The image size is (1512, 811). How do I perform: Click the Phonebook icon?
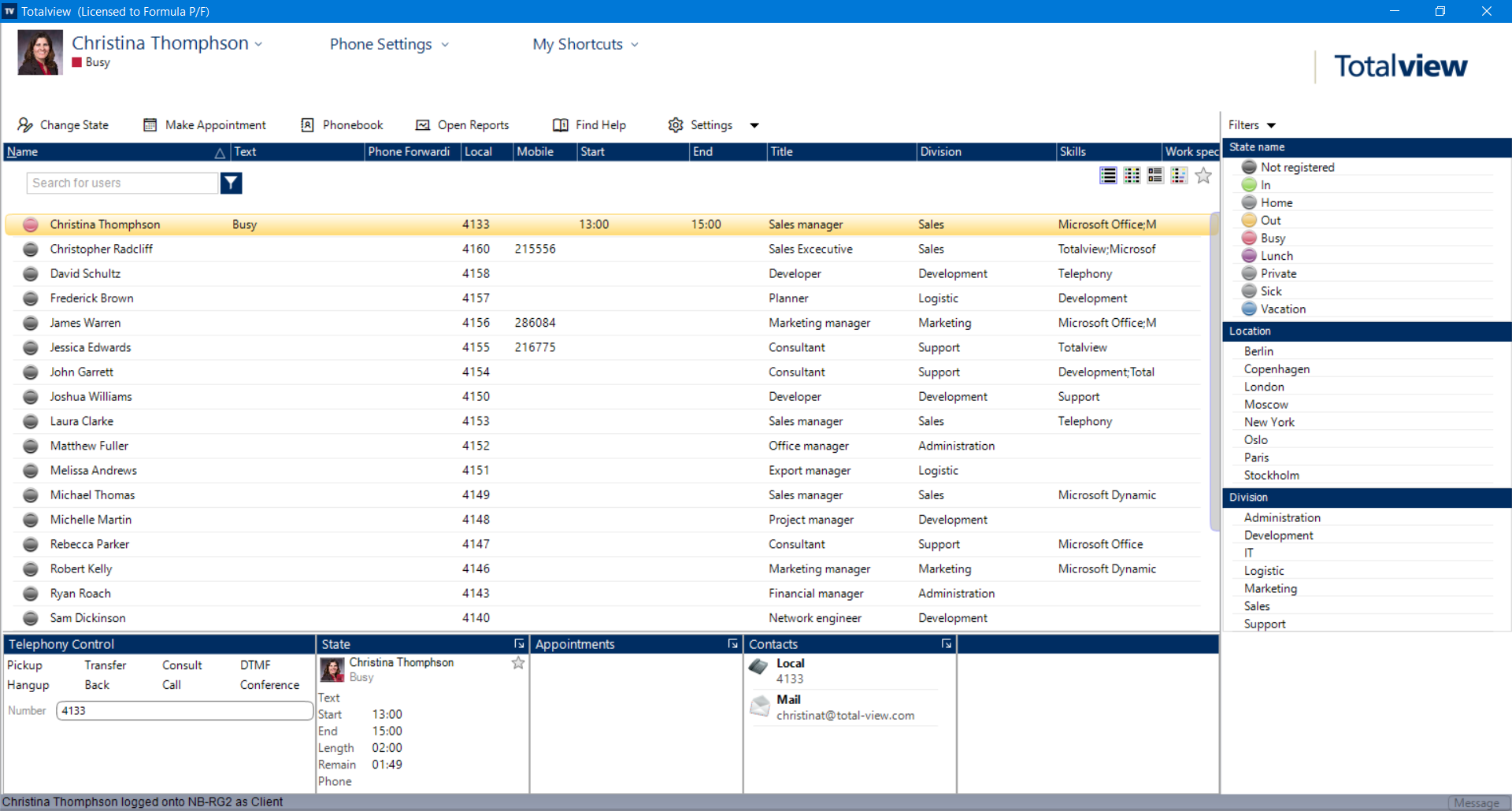[x=308, y=125]
